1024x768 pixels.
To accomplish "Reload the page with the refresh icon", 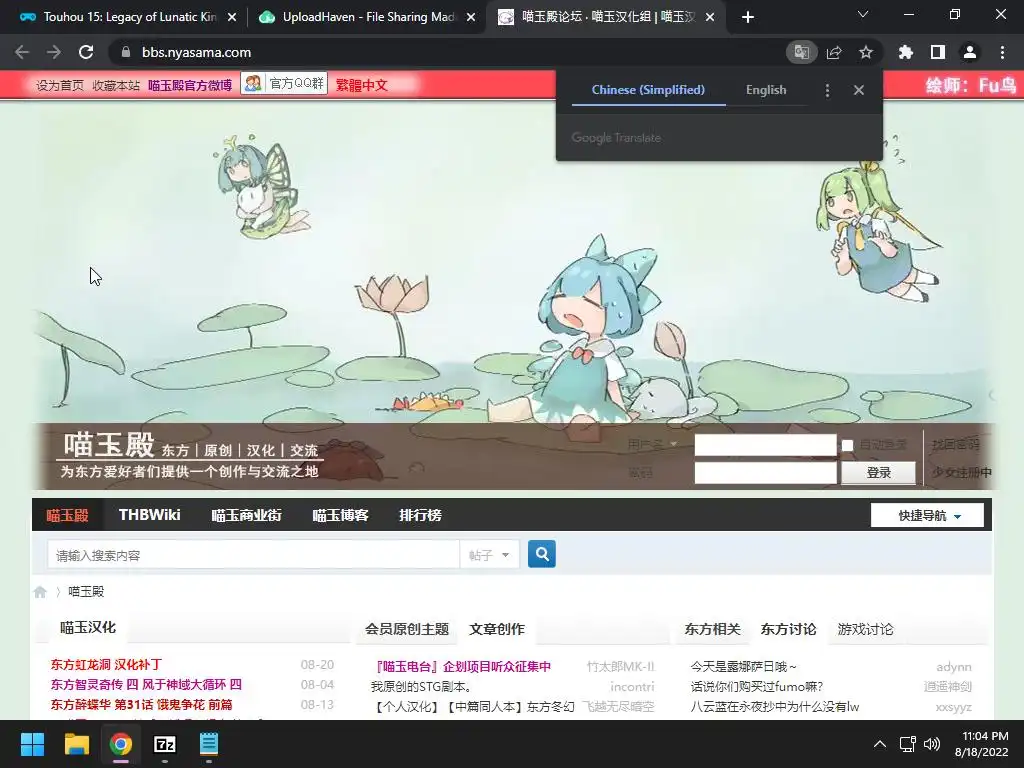I will coord(86,52).
